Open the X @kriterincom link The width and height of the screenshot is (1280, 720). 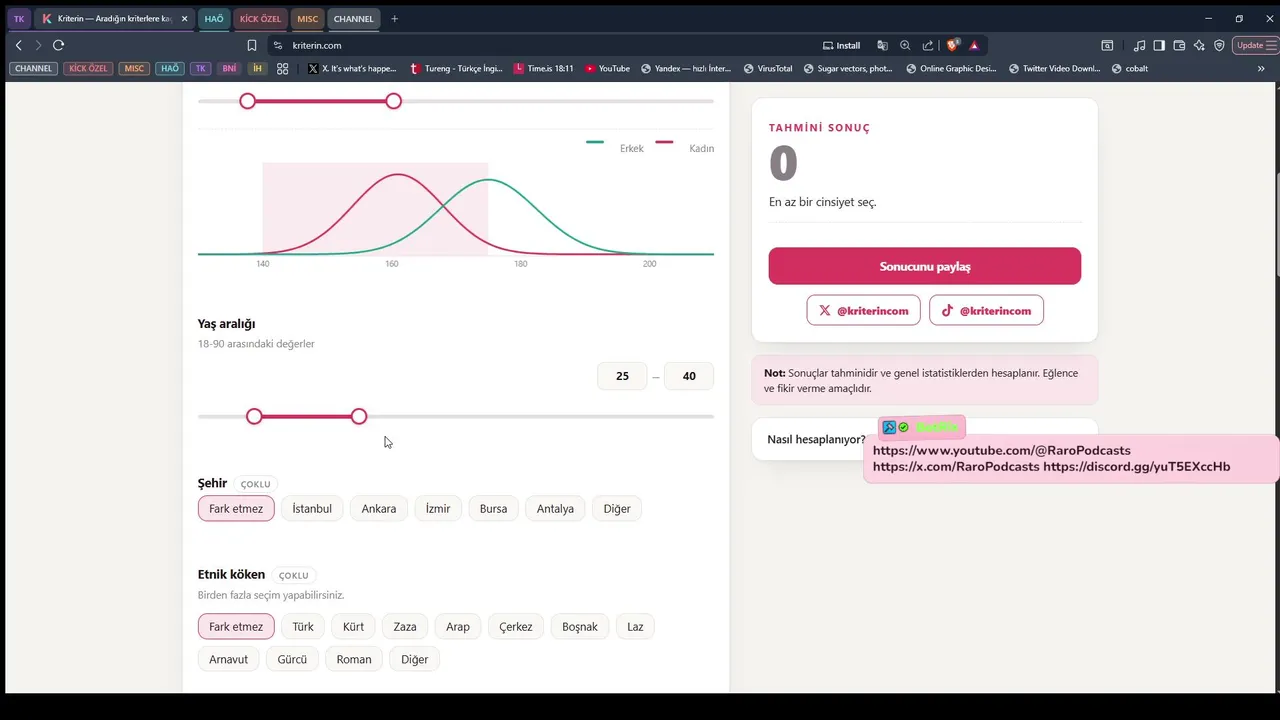point(864,310)
